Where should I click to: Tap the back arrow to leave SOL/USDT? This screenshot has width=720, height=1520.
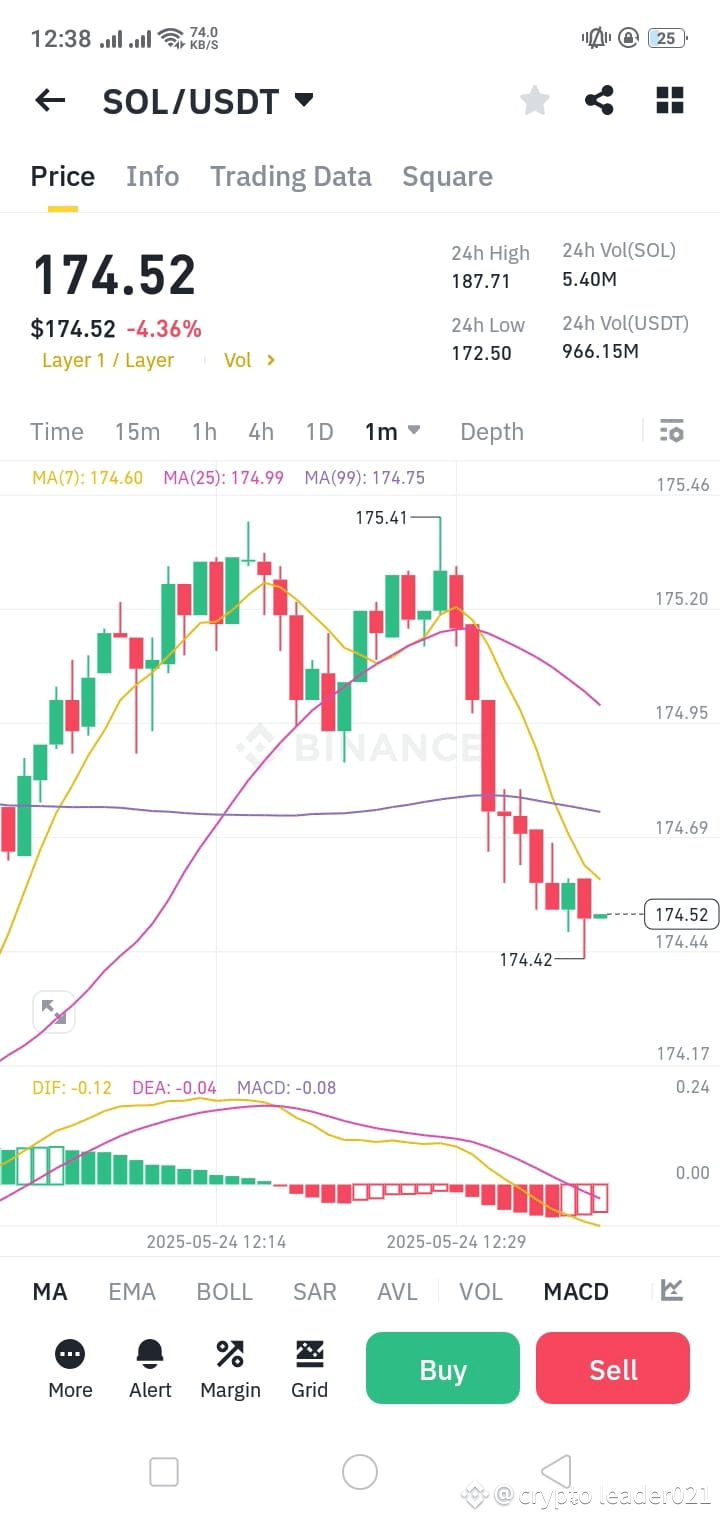coord(50,100)
